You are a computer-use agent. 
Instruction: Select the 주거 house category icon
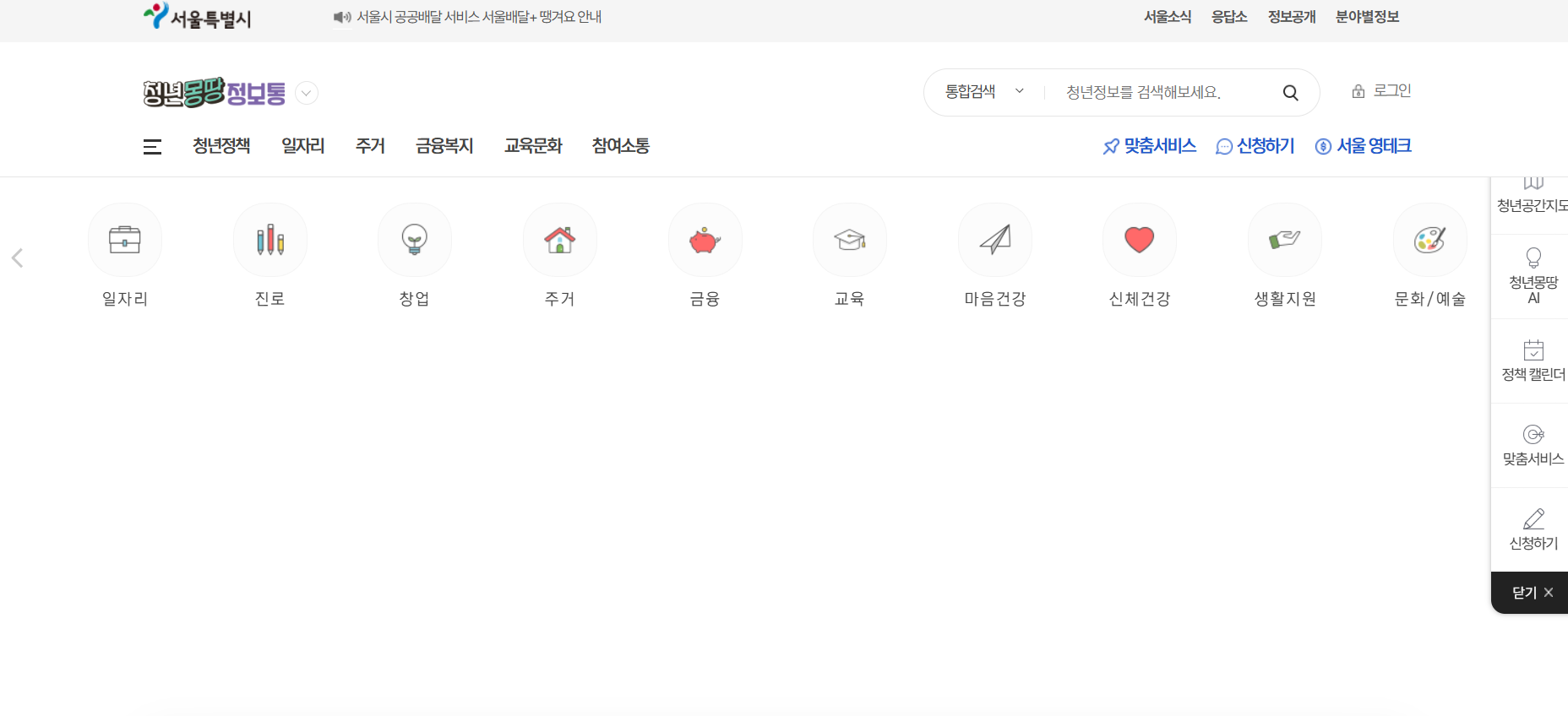click(560, 240)
